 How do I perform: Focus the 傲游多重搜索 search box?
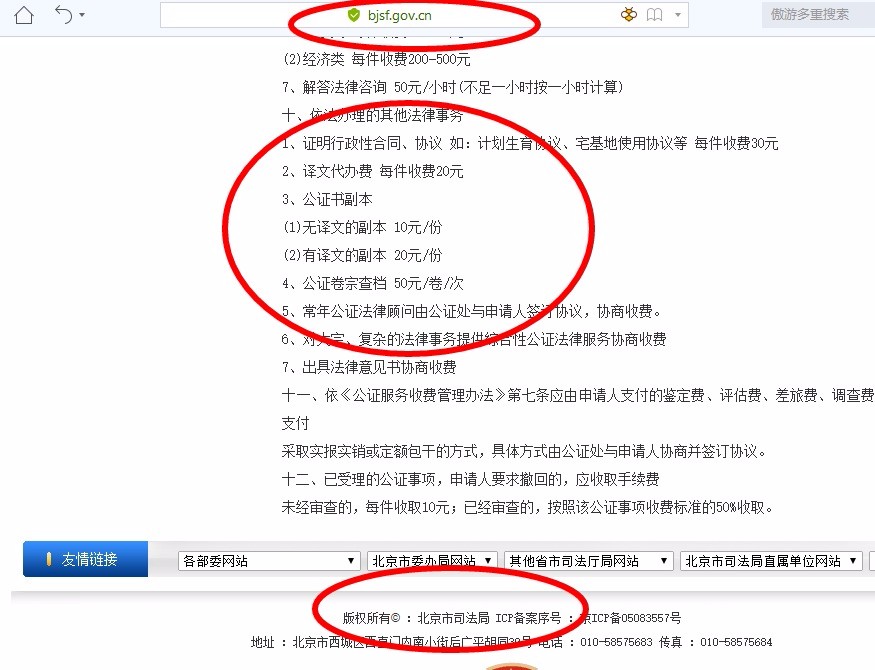click(818, 15)
